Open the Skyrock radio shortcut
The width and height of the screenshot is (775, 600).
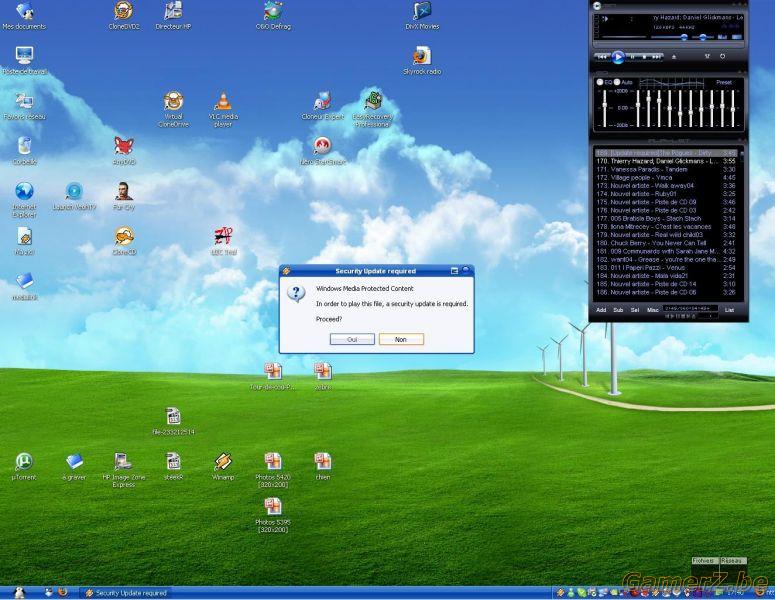(x=422, y=61)
